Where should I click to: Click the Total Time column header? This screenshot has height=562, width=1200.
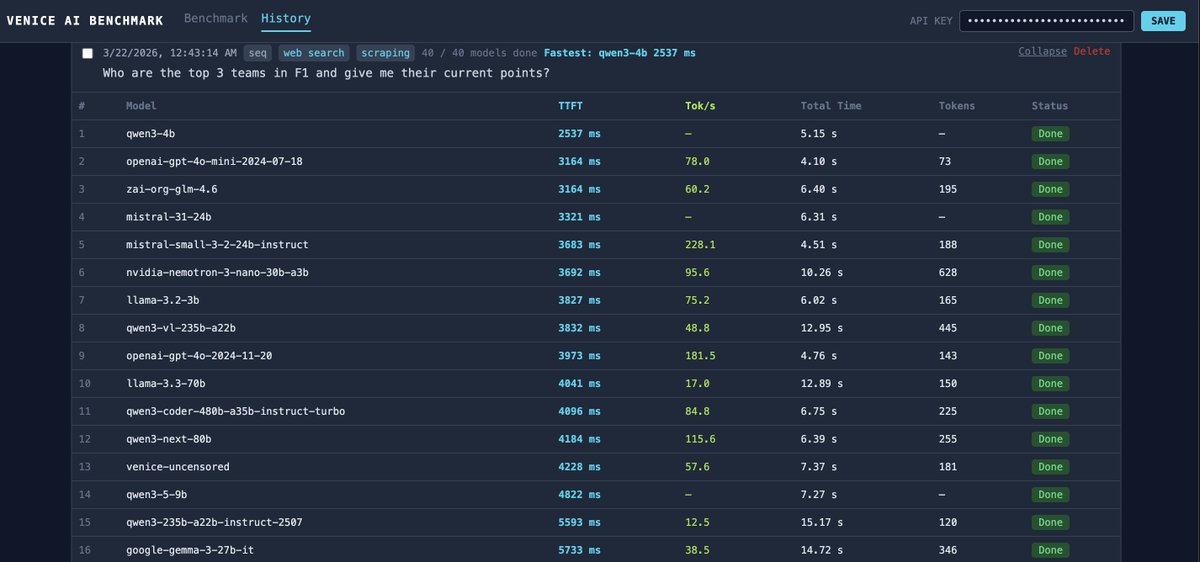pos(831,105)
